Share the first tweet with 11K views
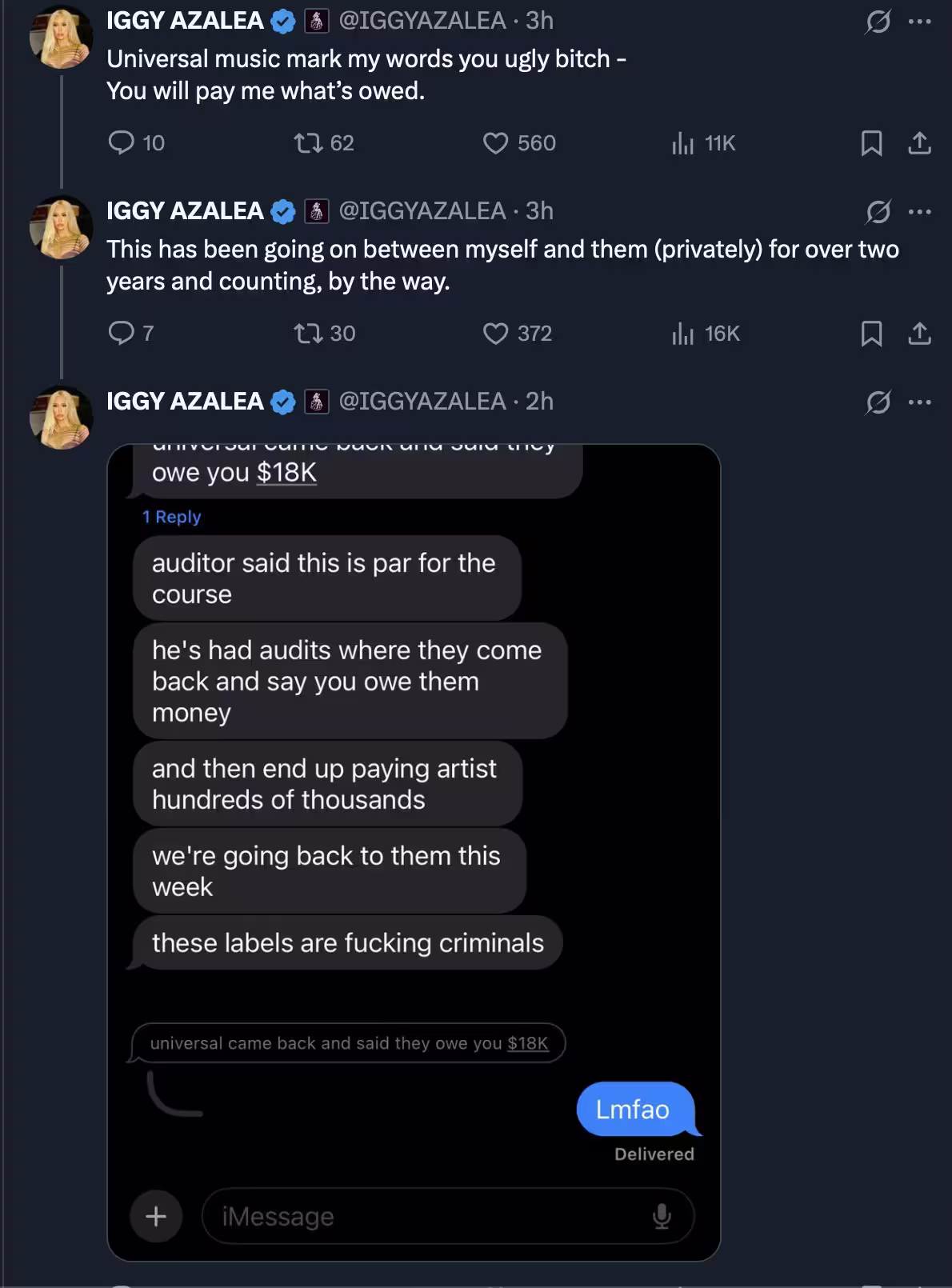Screen dimensions: 952x1288 (919, 143)
